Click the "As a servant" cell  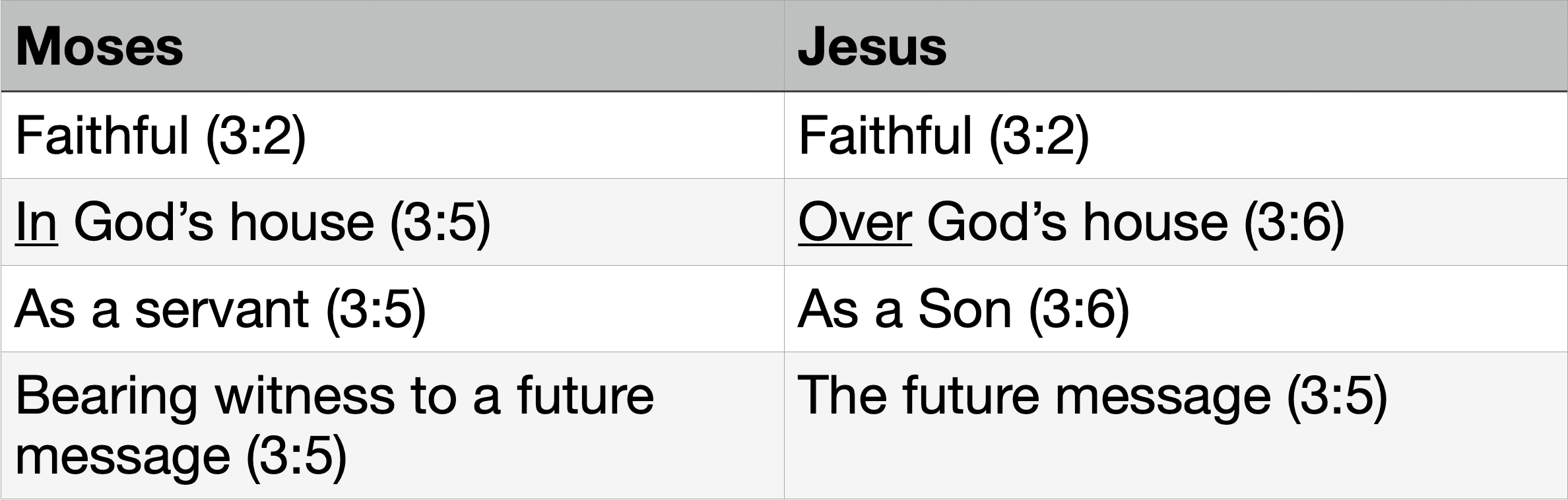click(392, 309)
